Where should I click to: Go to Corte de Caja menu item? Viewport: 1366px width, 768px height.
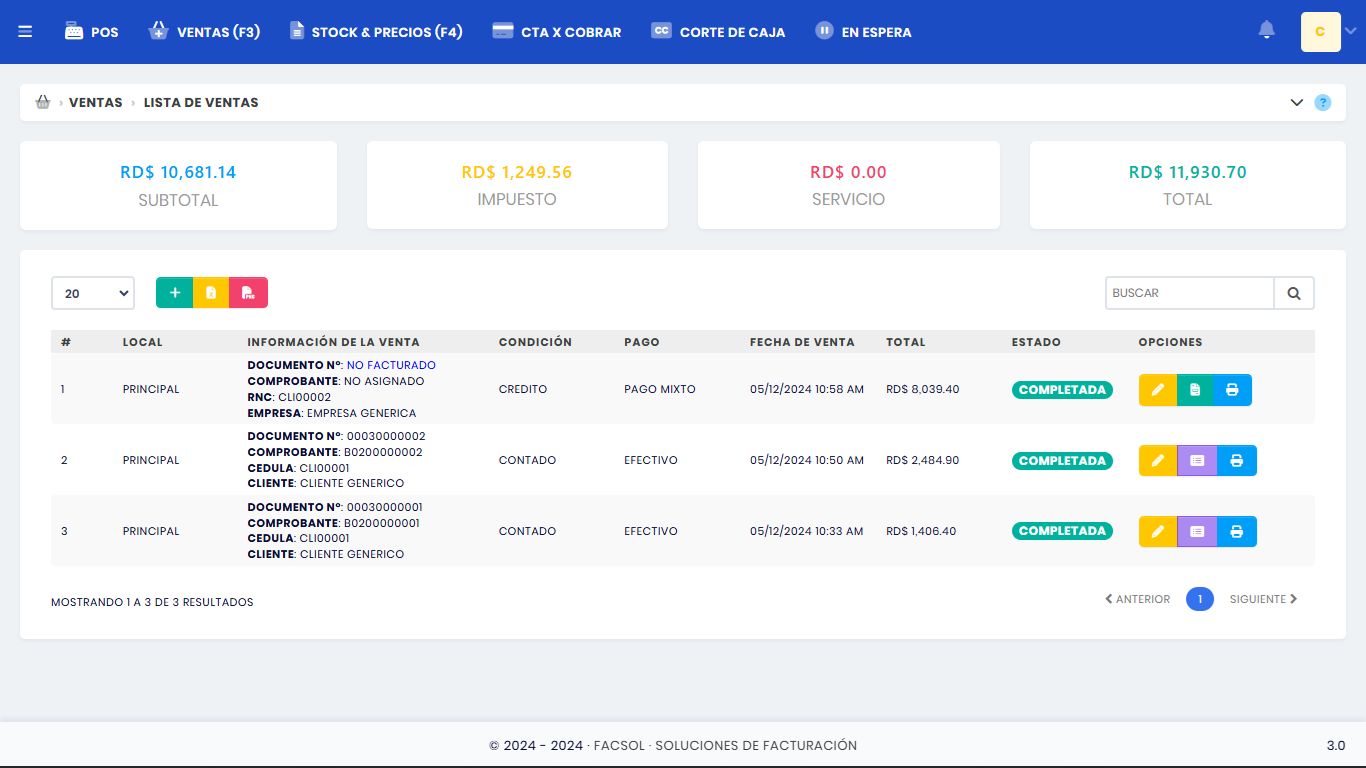pyautogui.click(x=718, y=32)
